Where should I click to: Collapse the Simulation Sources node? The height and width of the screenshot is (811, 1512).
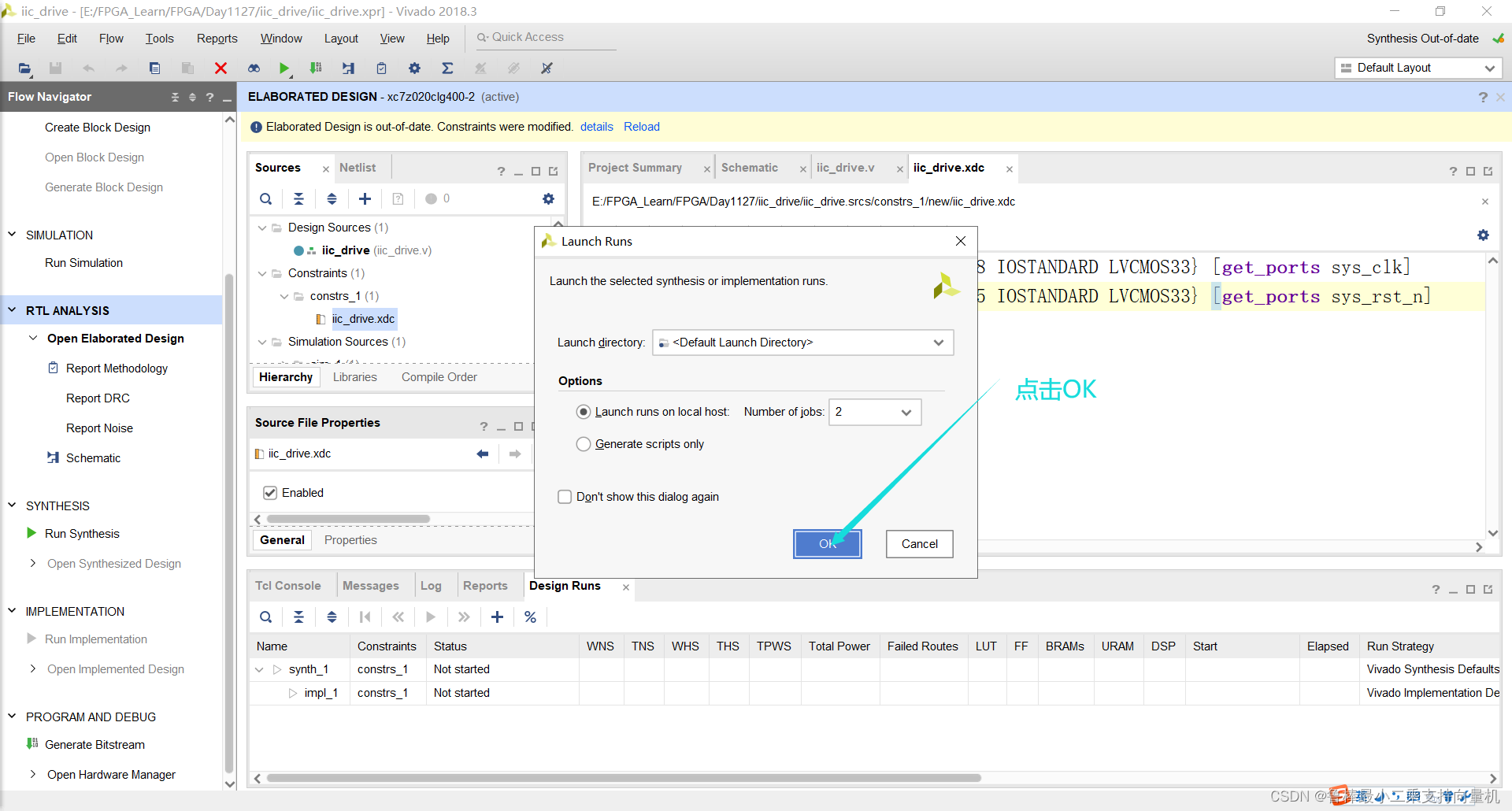tap(262, 342)
